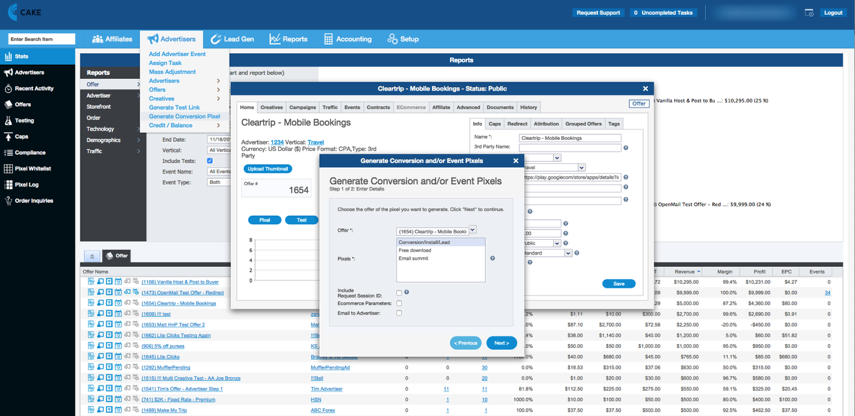Click the Pixel button under offer number
The image size is (855, 416).
pos(264,220)
